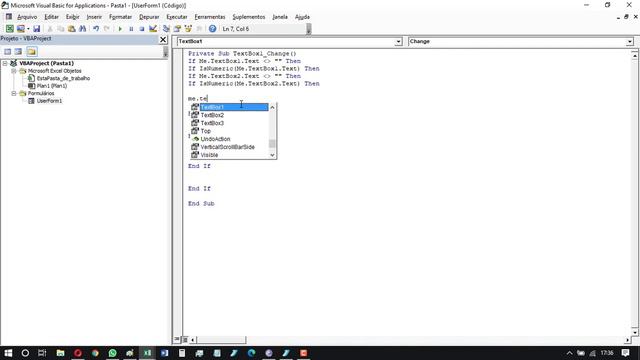Open Find with the binoculars icon

pyautogui.click(x=82, y=29)
